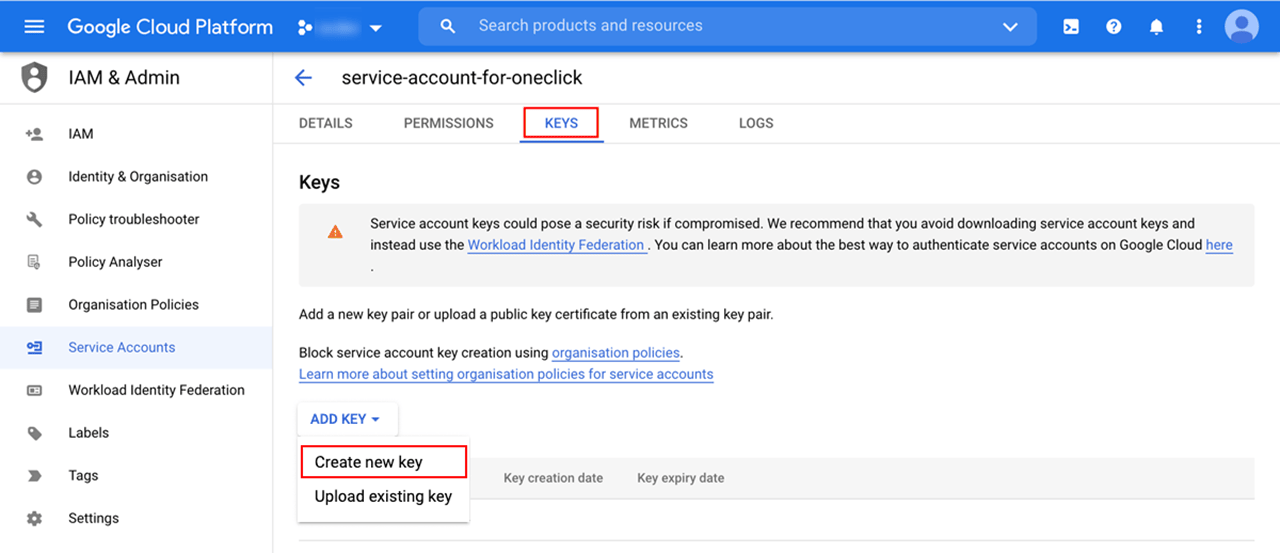This screenshot has height=553, width=1280.
Task: Expand the search bar dropdown chevron
Action: click(1011, 27)
